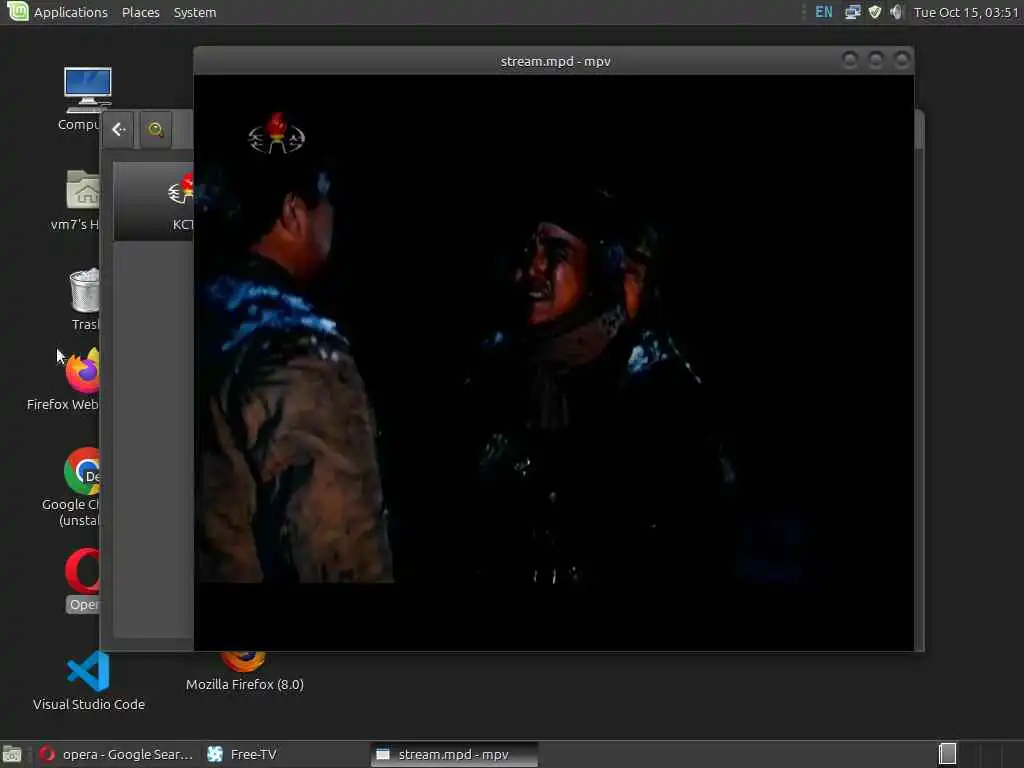Open the System menu

pyautogui.click(x=195, y=12)
